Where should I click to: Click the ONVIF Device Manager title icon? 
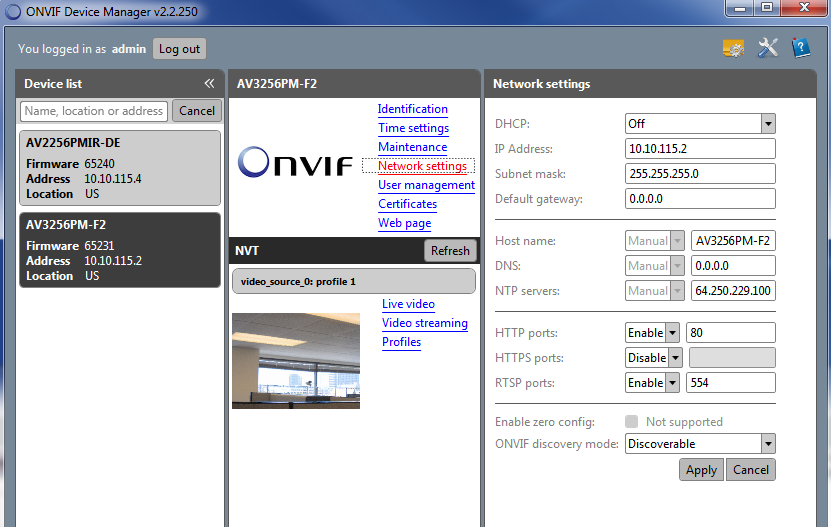point(12,11)
